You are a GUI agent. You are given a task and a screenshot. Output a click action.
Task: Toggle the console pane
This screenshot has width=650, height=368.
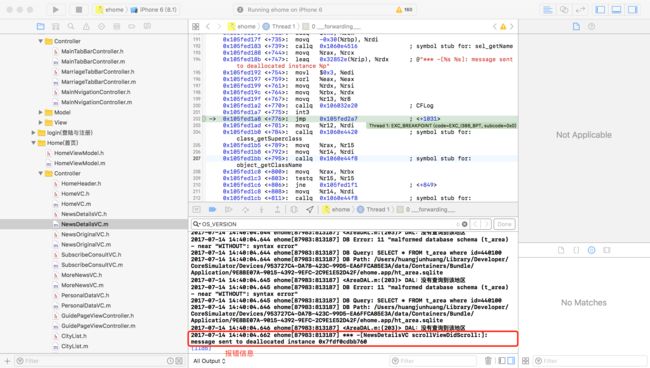[x=511, y=361]
